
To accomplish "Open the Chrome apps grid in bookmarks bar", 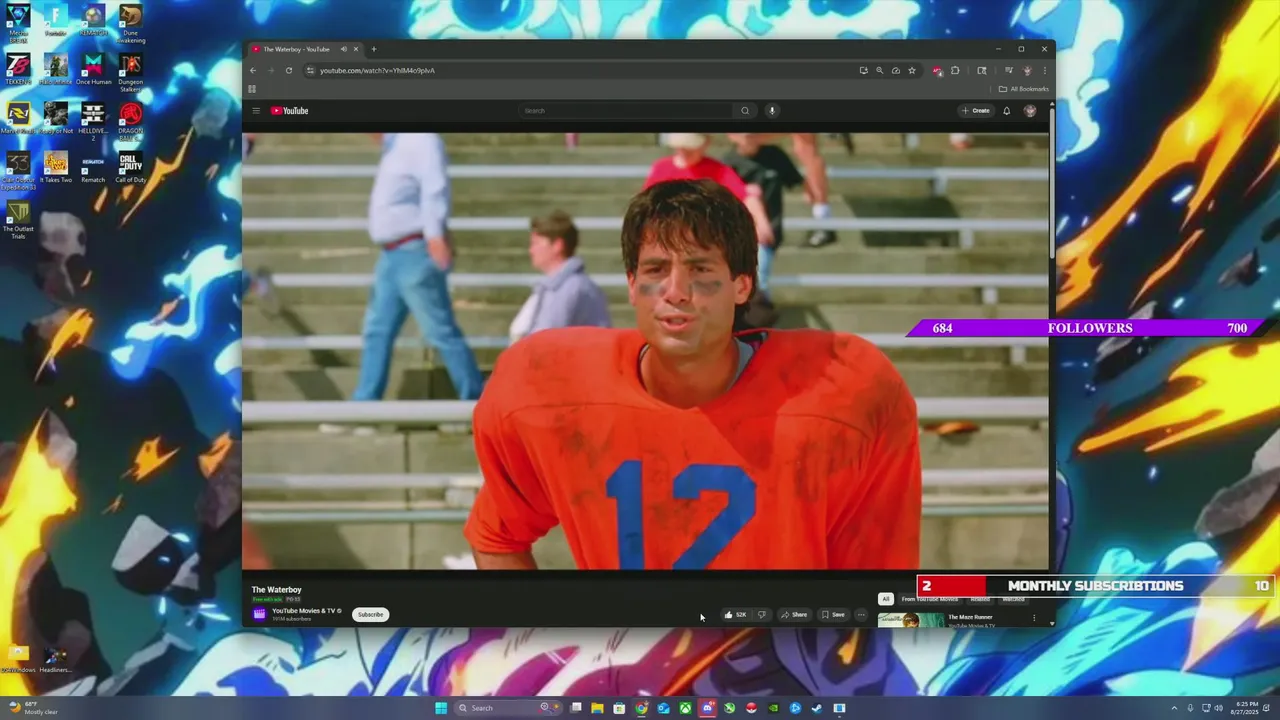I will click(252, 89).
